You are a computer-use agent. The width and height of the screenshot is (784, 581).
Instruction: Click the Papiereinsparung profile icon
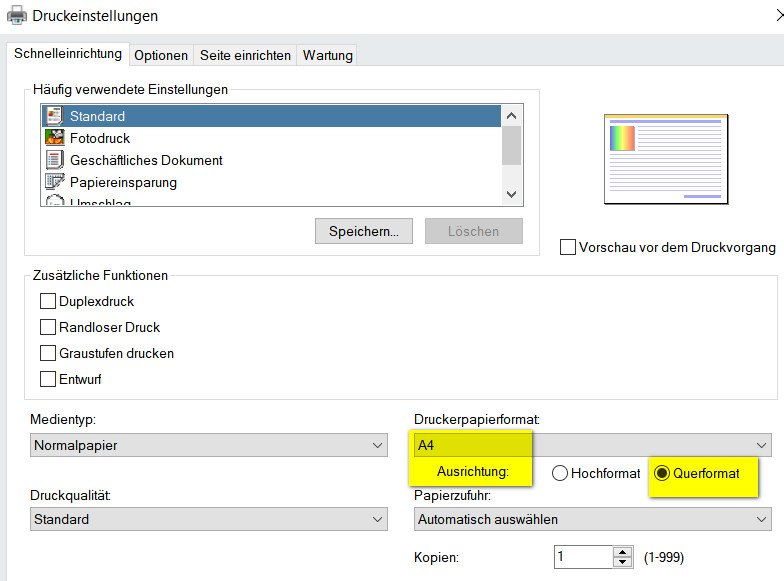(54, 182)
